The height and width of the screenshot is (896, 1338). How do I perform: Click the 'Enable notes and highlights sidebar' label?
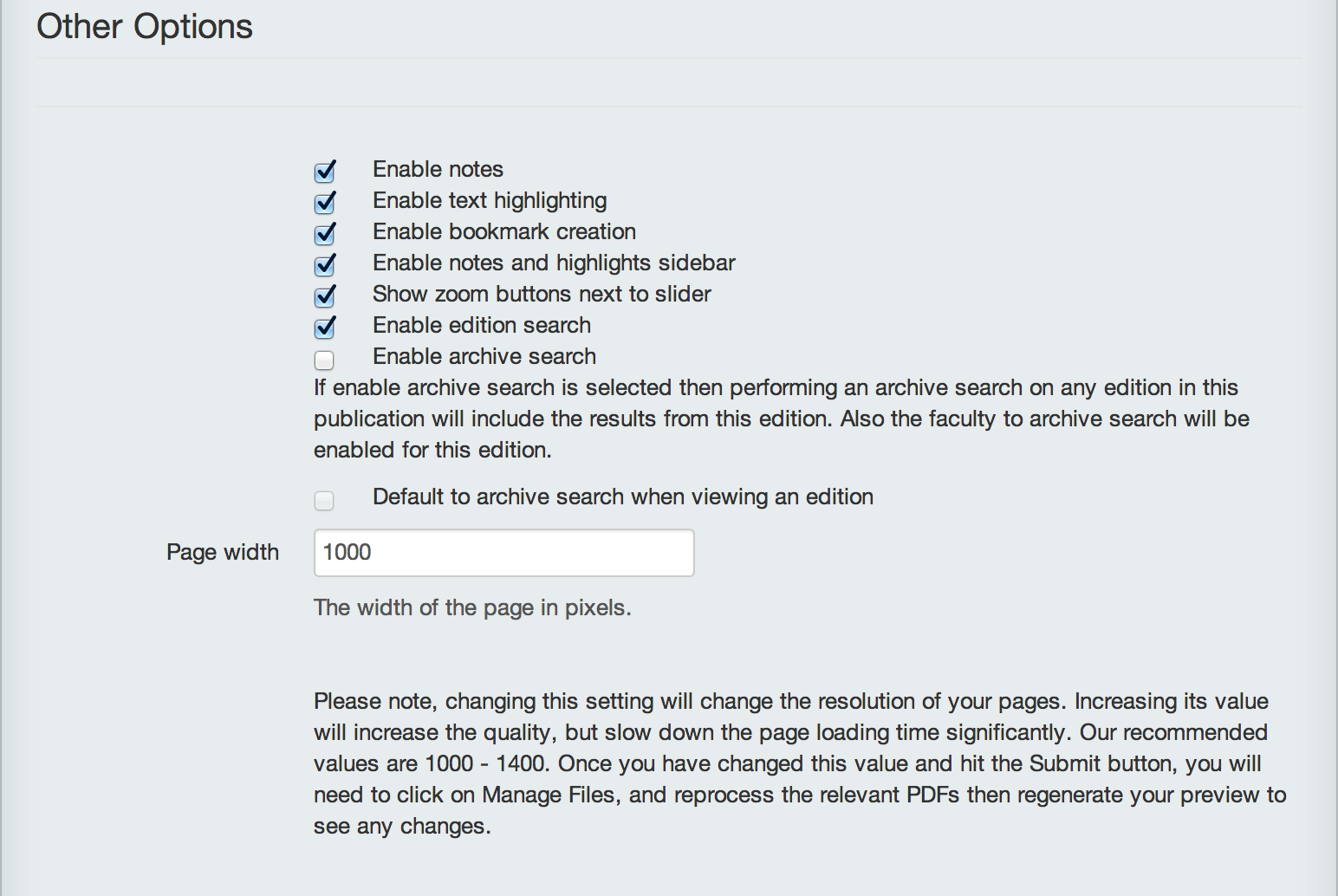coord(554,263)
